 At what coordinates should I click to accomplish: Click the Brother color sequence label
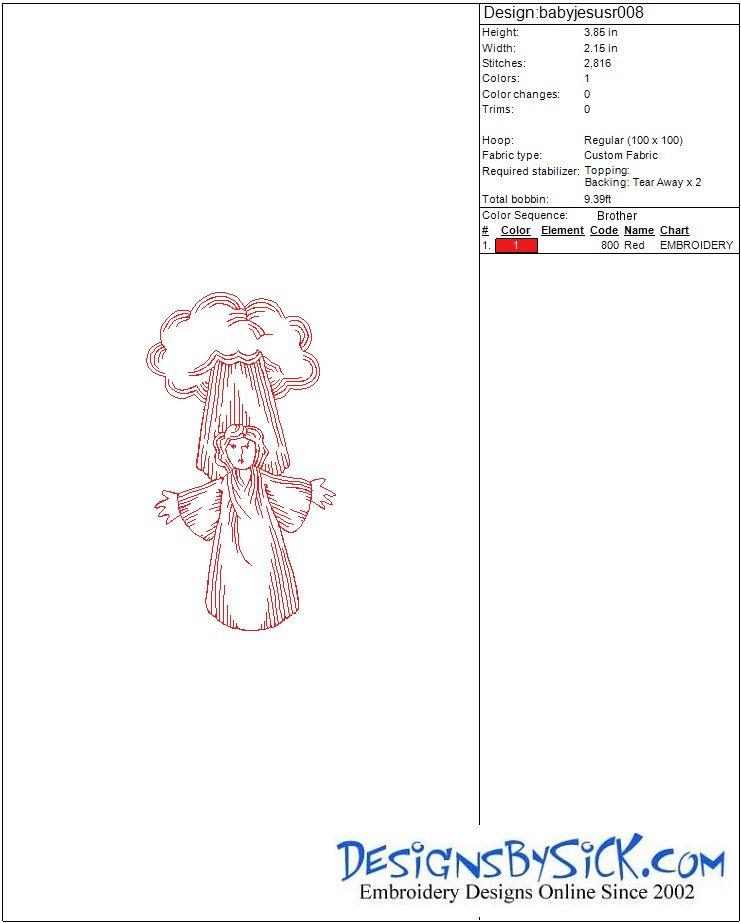[x=617, y=216]
